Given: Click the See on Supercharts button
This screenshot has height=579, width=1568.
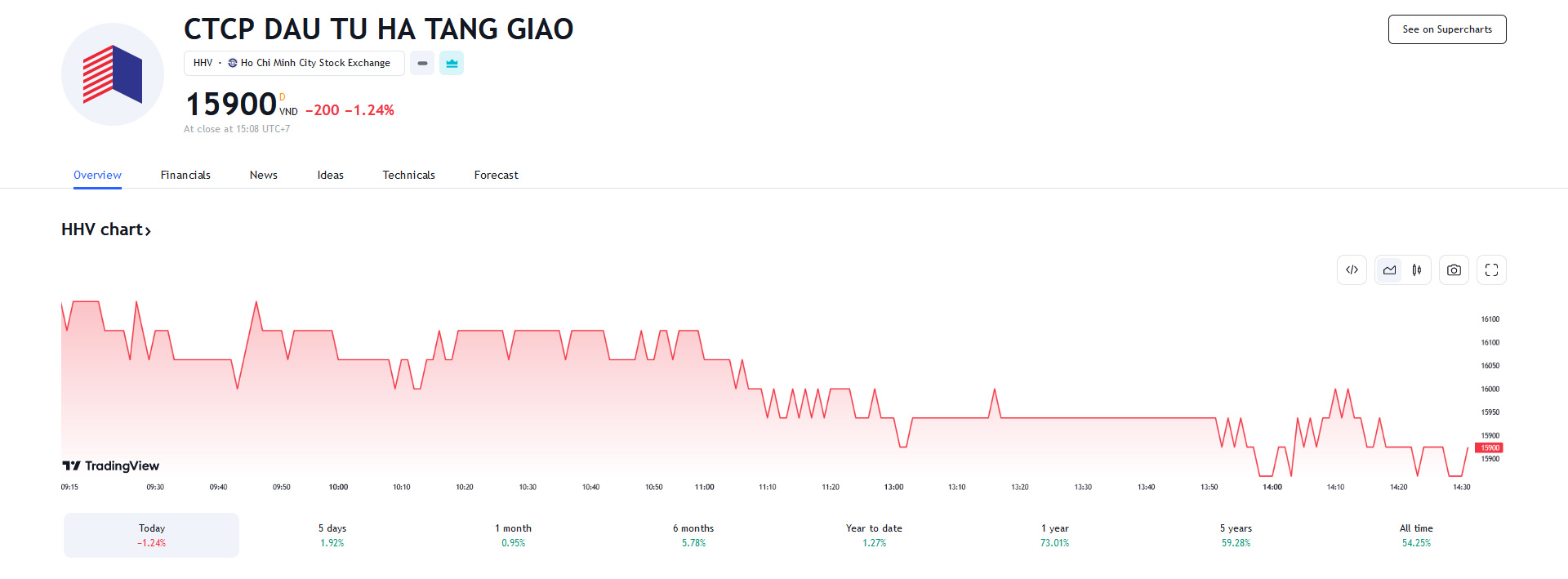Looking at the screenshot, I should [x=1446, y=29].
